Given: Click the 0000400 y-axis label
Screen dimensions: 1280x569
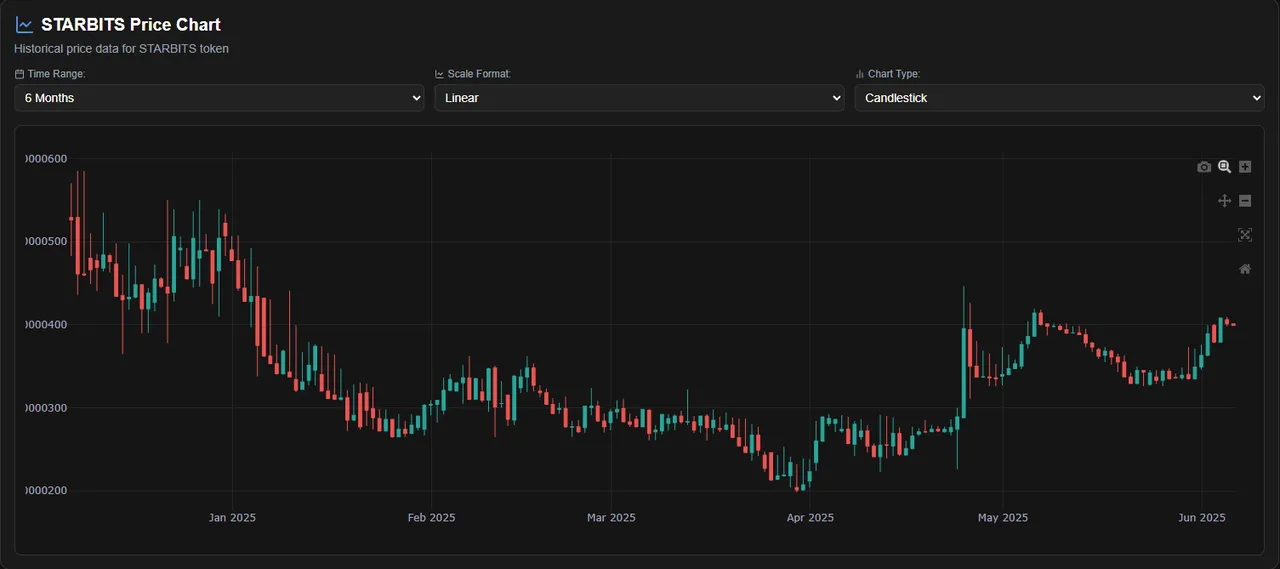Looking at the screenshot, I should click(x=46, y=324).
